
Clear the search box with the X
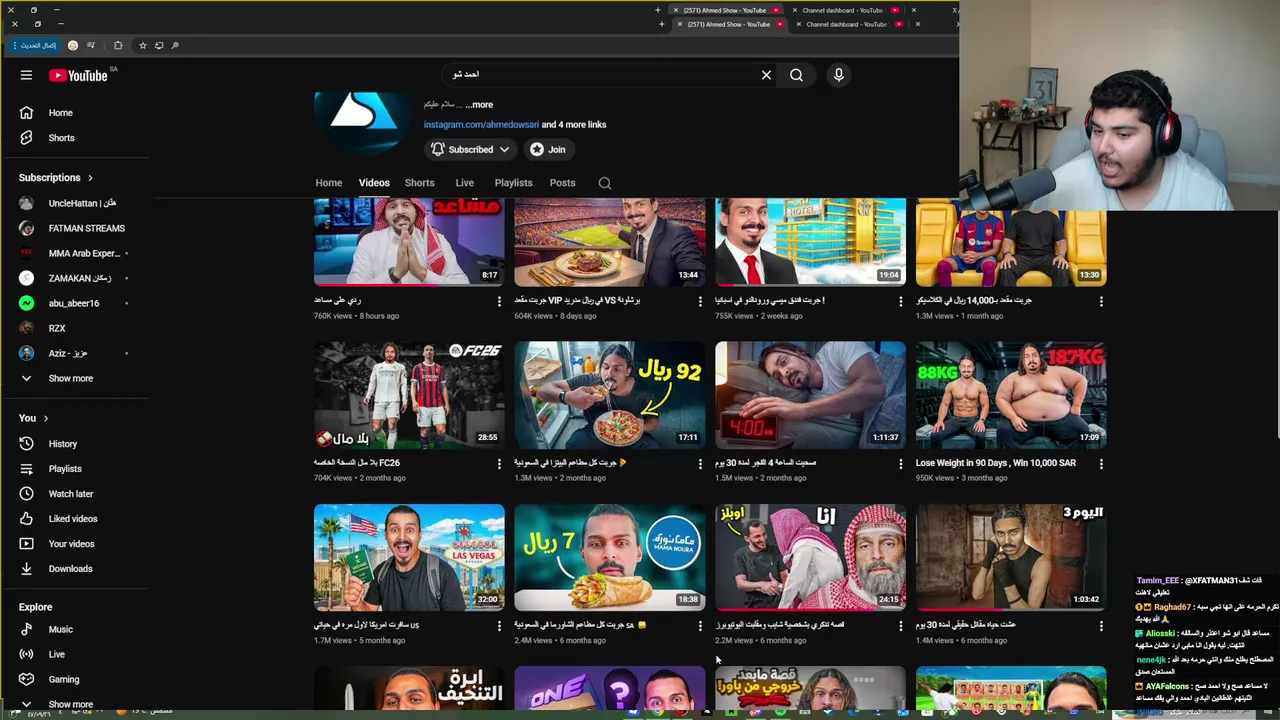(x=766, y=75)
